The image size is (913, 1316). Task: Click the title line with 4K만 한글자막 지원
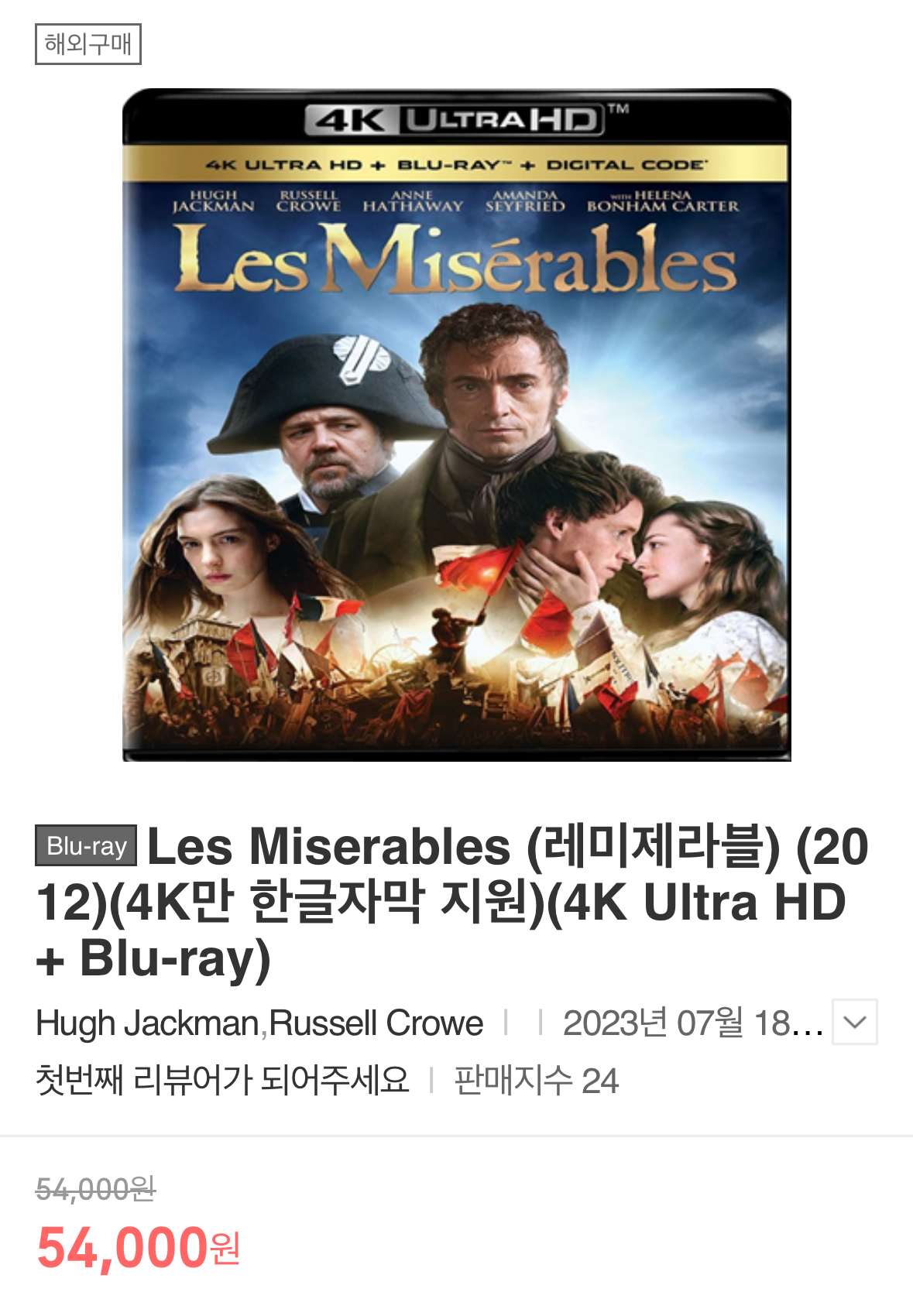point(441,902)
